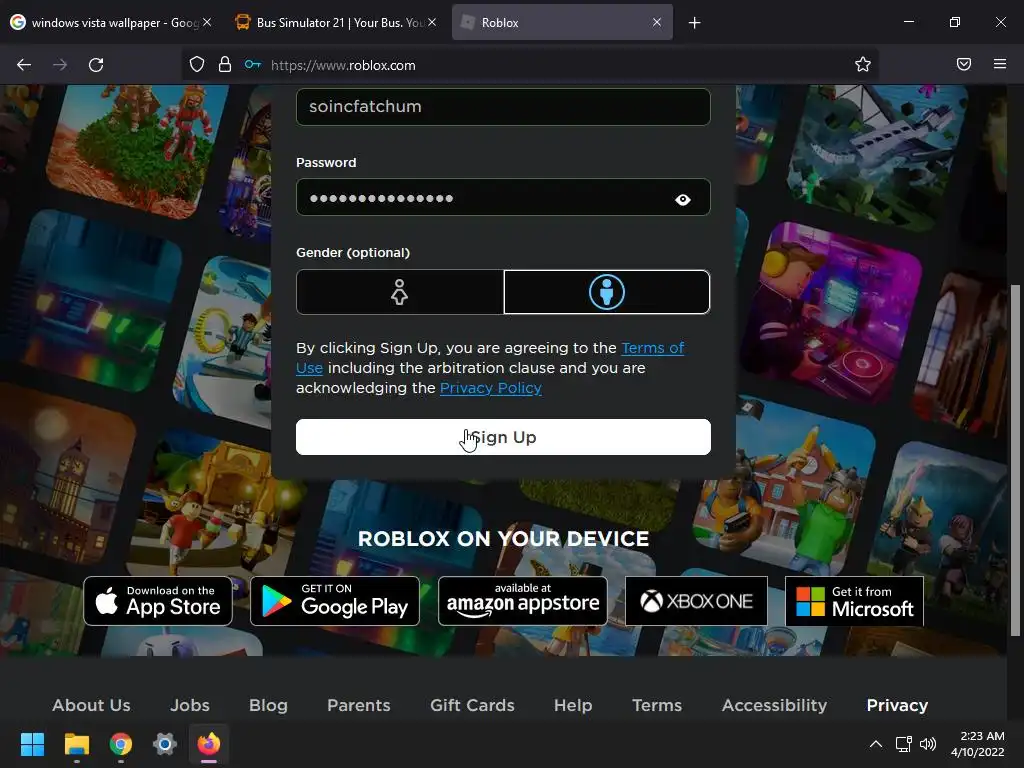Open the Xbox One badge
The image size is (1024, 768).
pyautogui.click(x=696, y=601)
